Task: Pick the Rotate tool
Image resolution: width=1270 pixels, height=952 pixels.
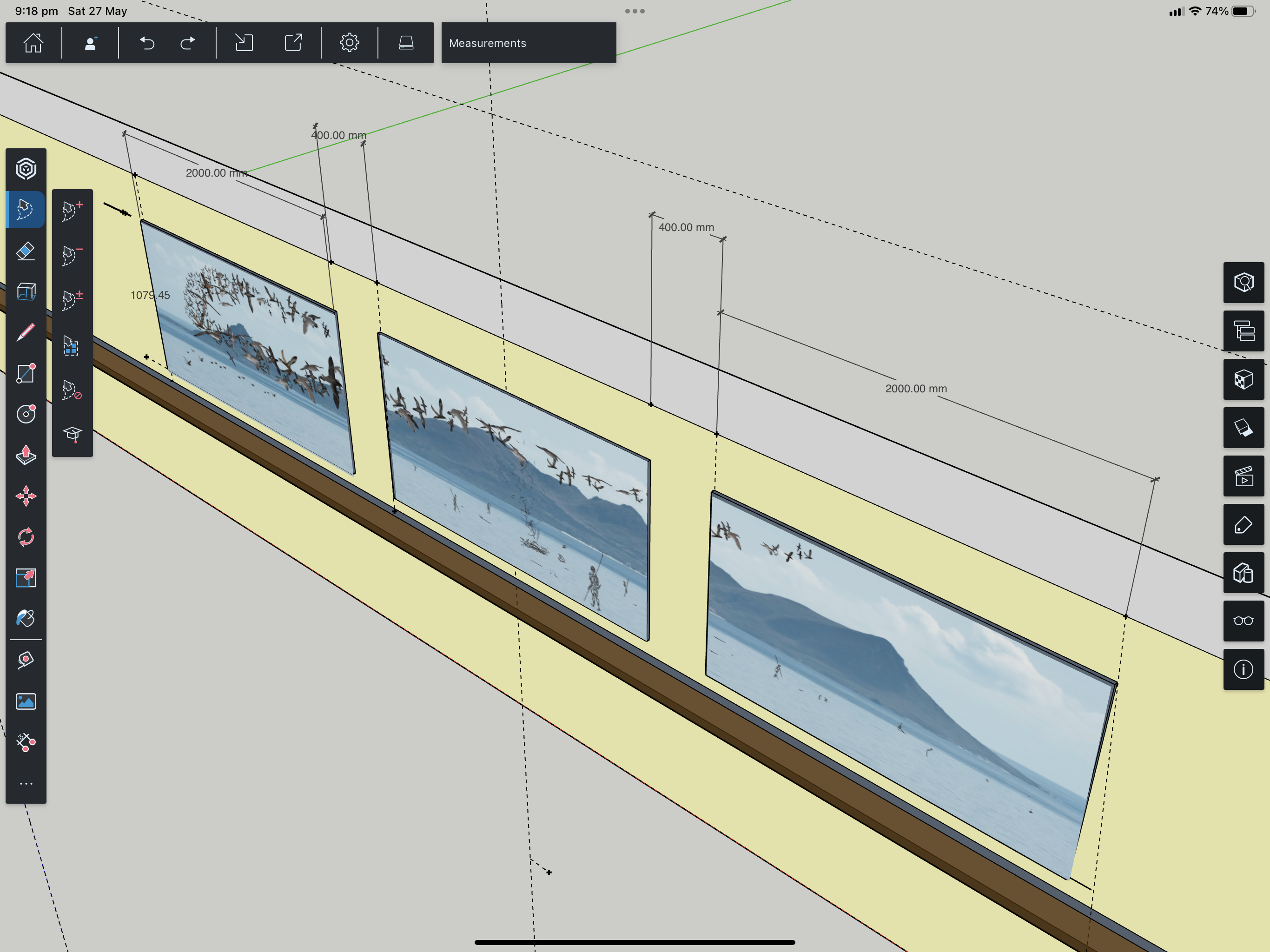Action: pyautogui.click(x=26, y=537)
